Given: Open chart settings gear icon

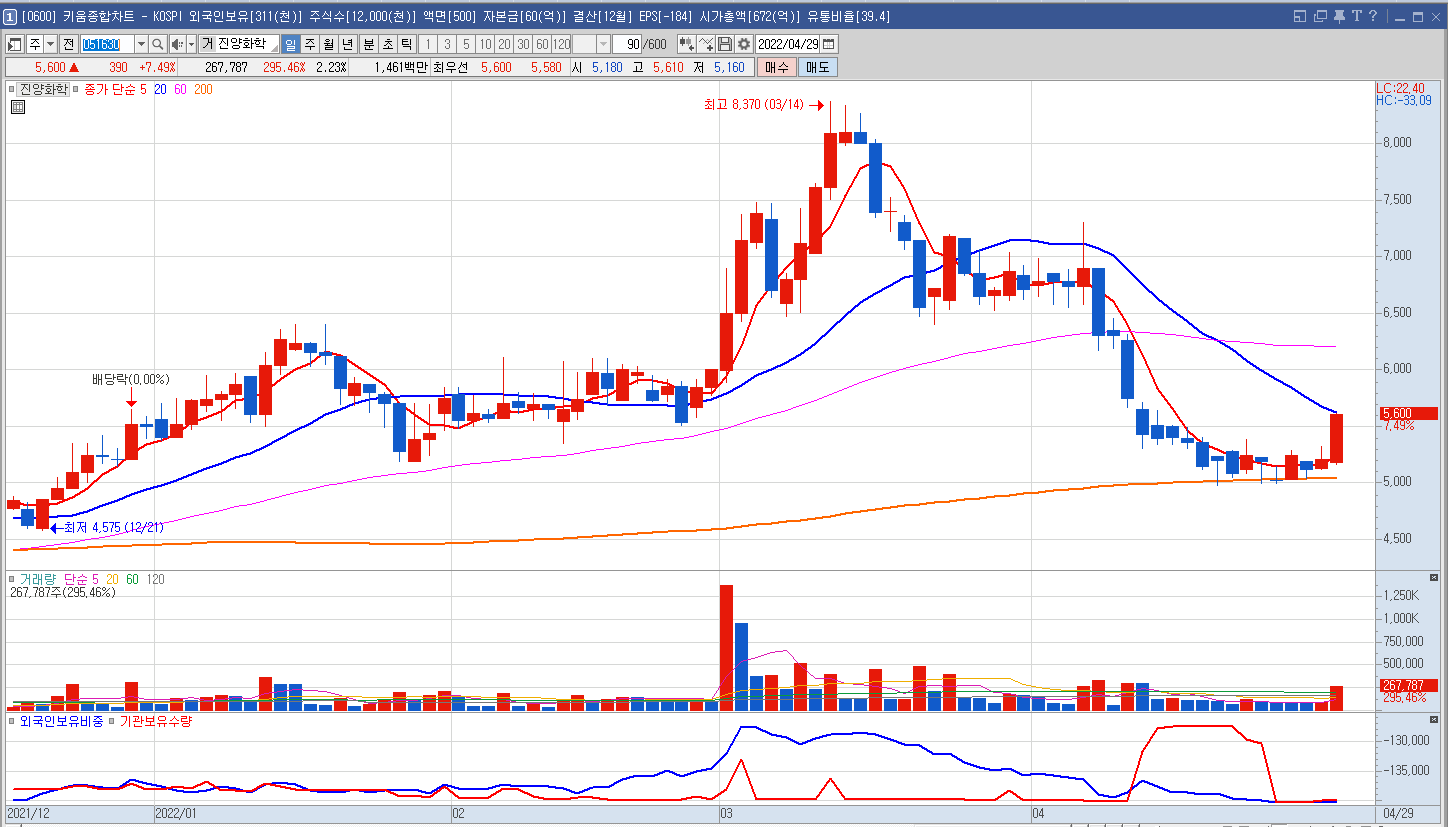Looking at the screenshot, I should [x=744, y=44].
